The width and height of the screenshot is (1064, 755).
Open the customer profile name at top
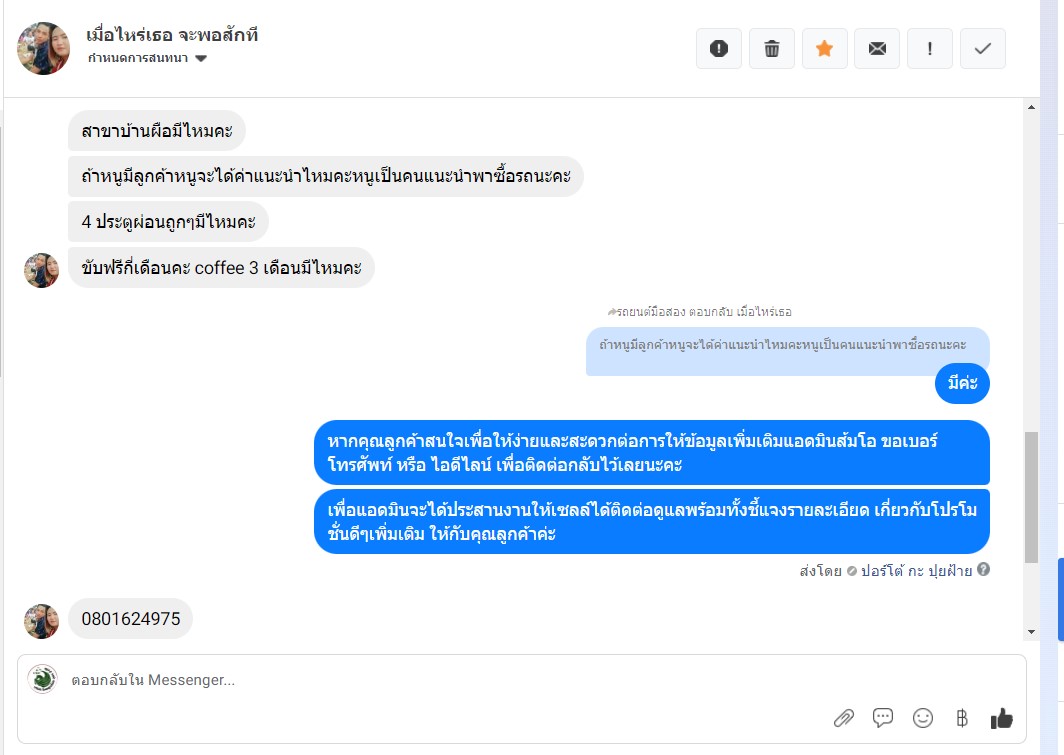click(172, 35)
